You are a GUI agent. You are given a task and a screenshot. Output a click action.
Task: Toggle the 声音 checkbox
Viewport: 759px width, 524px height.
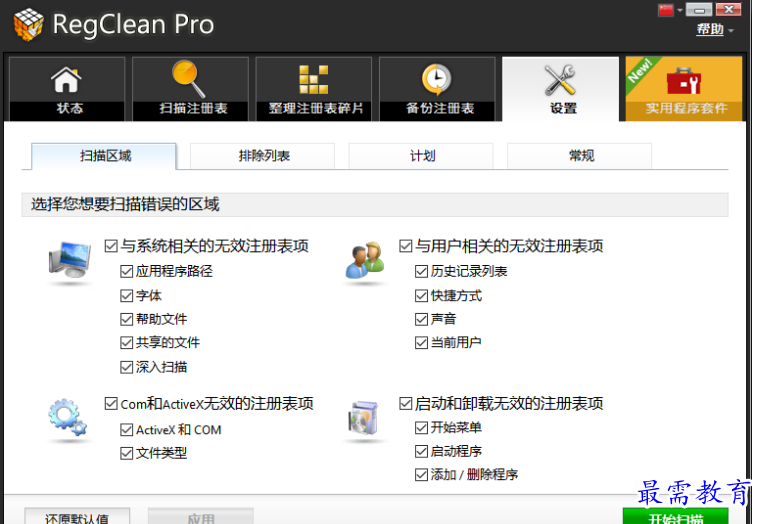tap(421, 319)
